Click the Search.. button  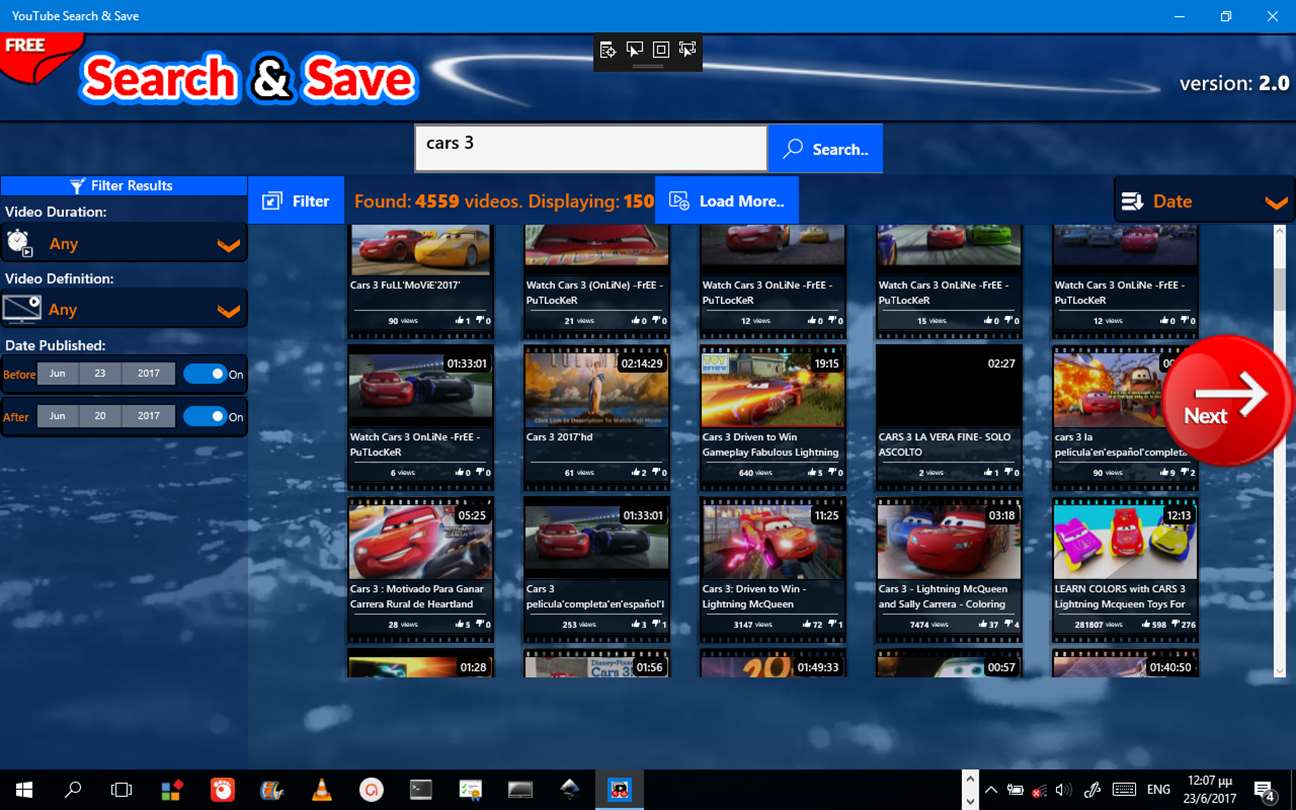(x=825, y=149)
